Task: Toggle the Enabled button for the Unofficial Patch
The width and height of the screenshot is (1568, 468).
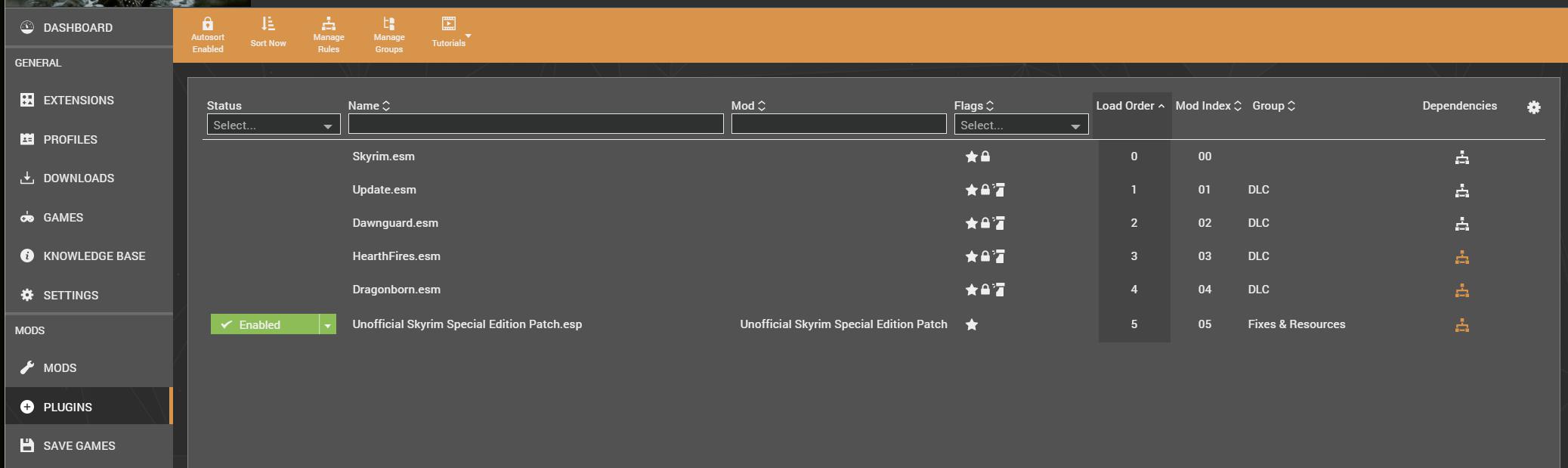Action: (x=264, y=324)
